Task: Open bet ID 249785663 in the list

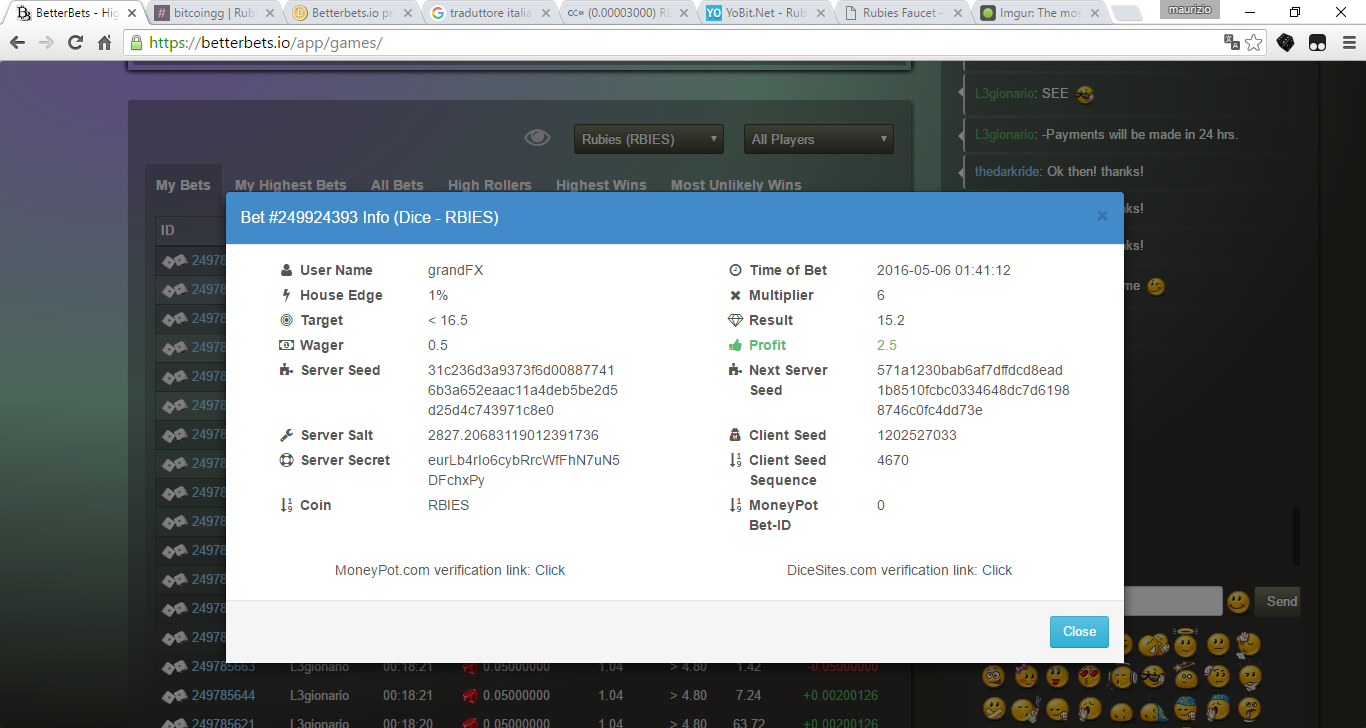Action: click(223, 667)
